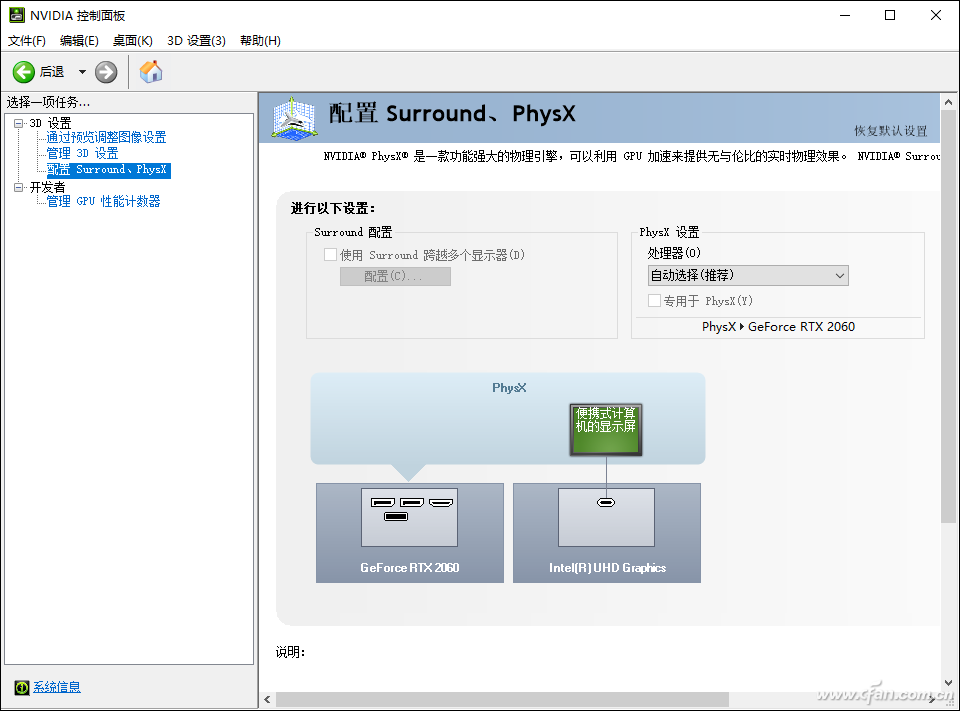
Task: Open the NVIDIA home icon on the toolbar
Action: [150, 71]
